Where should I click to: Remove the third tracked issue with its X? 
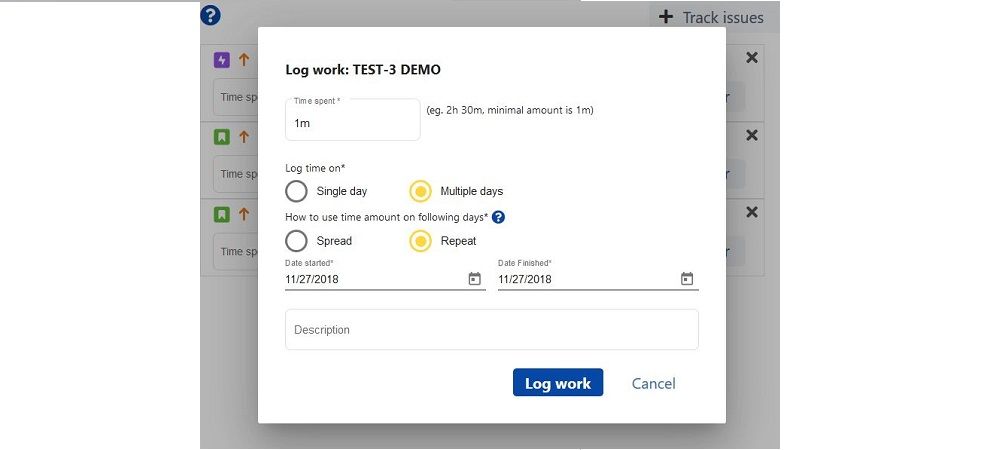[752, 212]
